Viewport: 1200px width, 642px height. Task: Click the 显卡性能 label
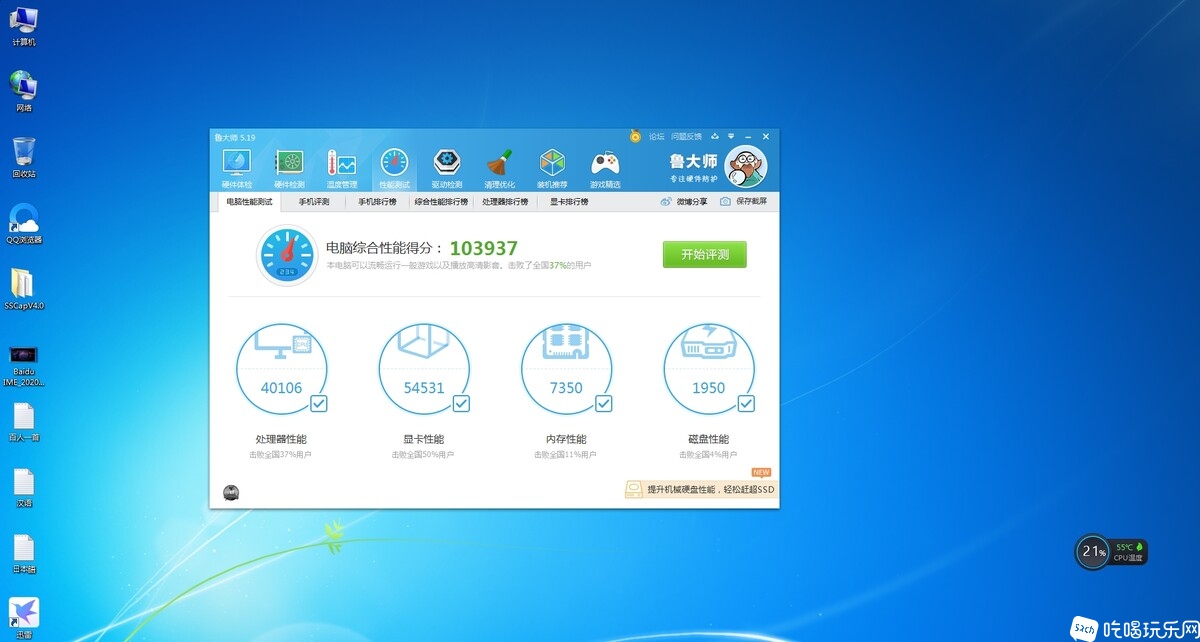pos(424,439)
